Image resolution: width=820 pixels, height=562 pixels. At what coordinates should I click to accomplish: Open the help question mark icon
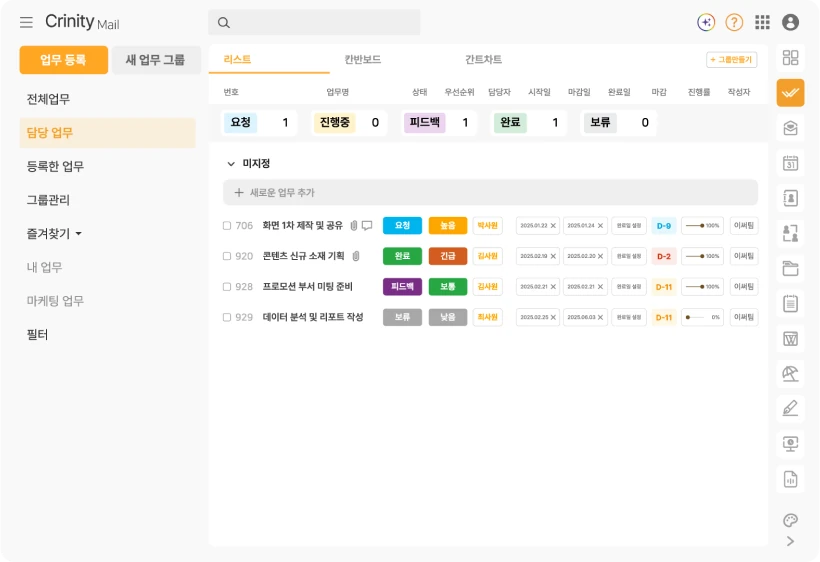pos(734,22)
